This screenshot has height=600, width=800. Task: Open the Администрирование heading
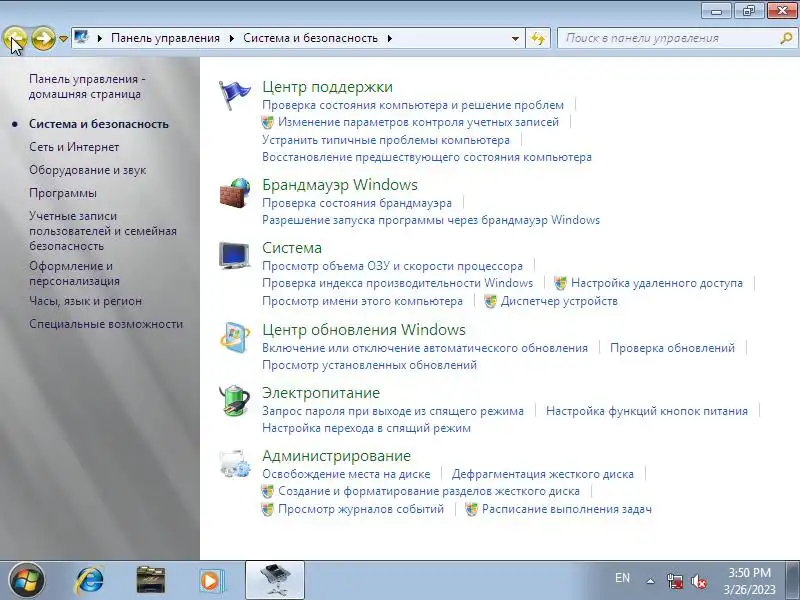tap(336, 456)
